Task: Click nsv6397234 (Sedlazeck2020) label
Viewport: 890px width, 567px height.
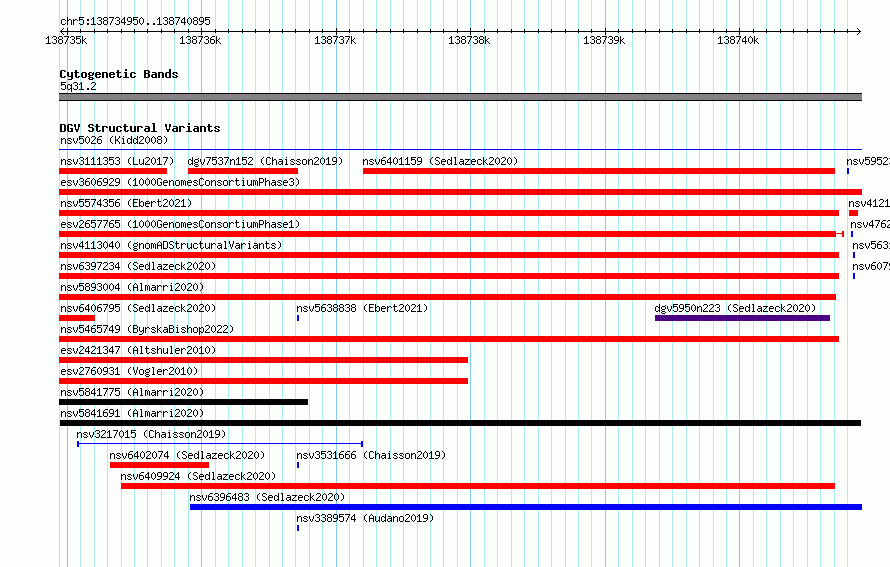Action: coord(138,266)
